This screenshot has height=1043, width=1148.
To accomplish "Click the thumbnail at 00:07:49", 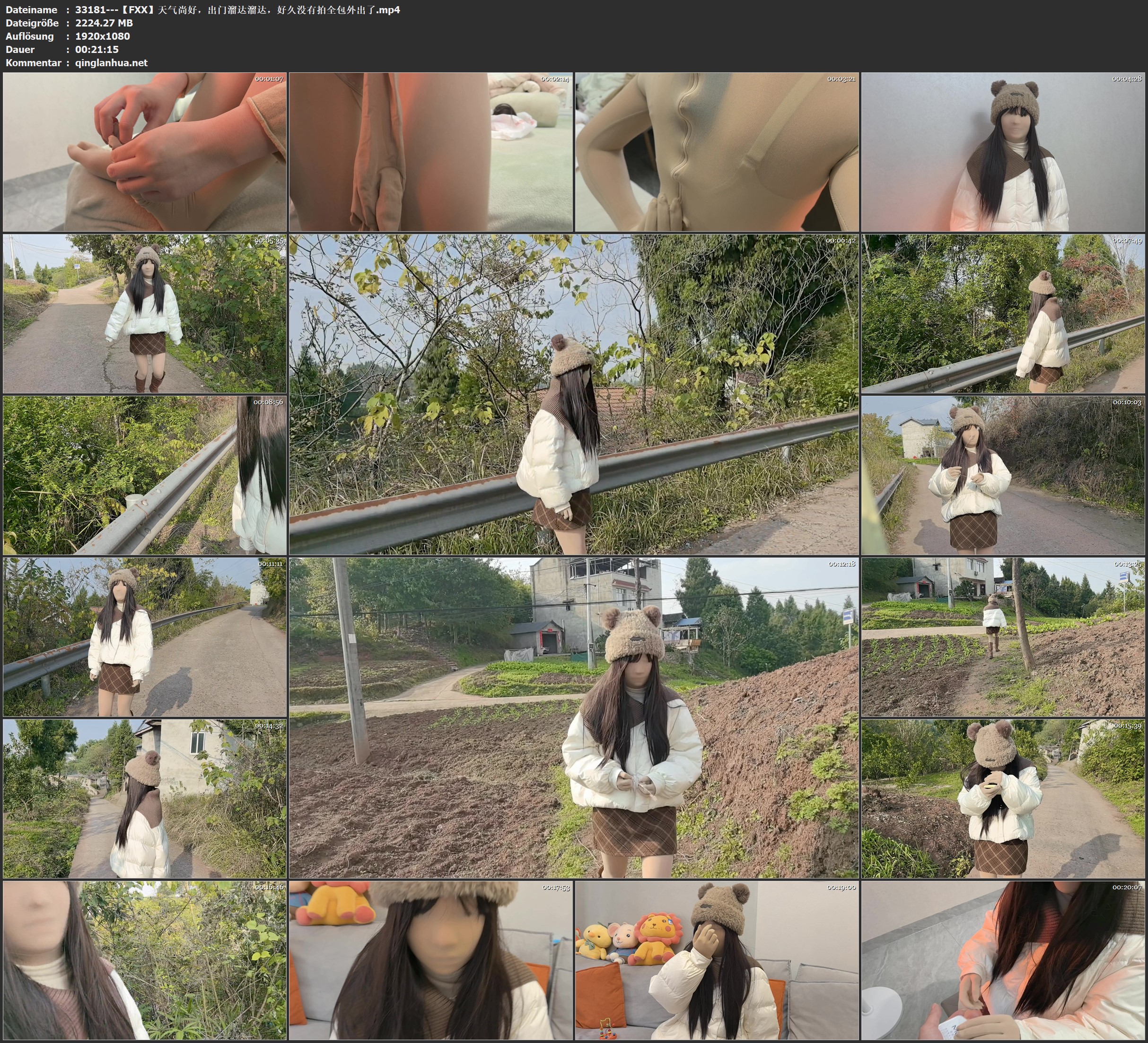I will (x=1003, y=313).
